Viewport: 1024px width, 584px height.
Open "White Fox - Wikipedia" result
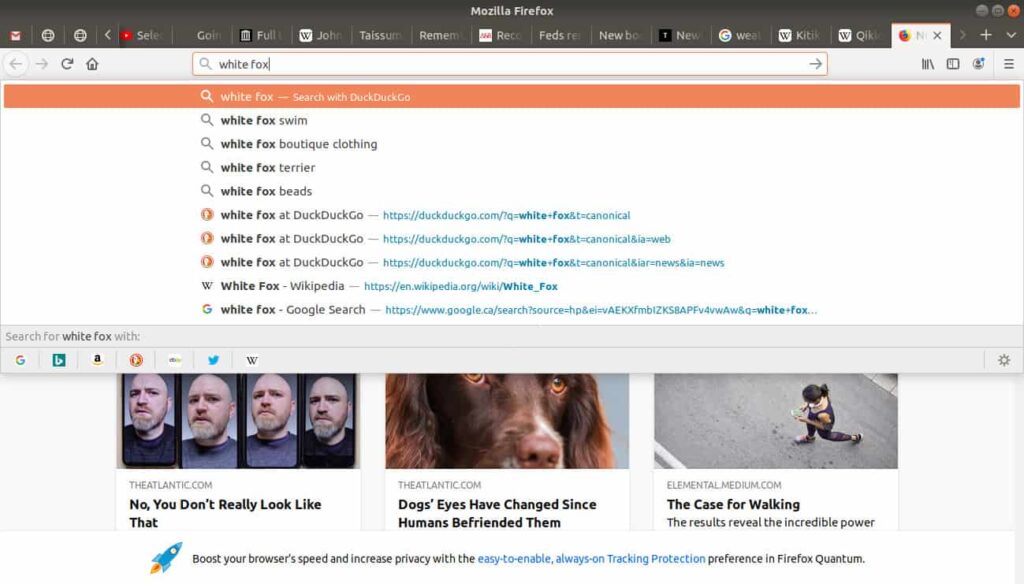(511, 286)
